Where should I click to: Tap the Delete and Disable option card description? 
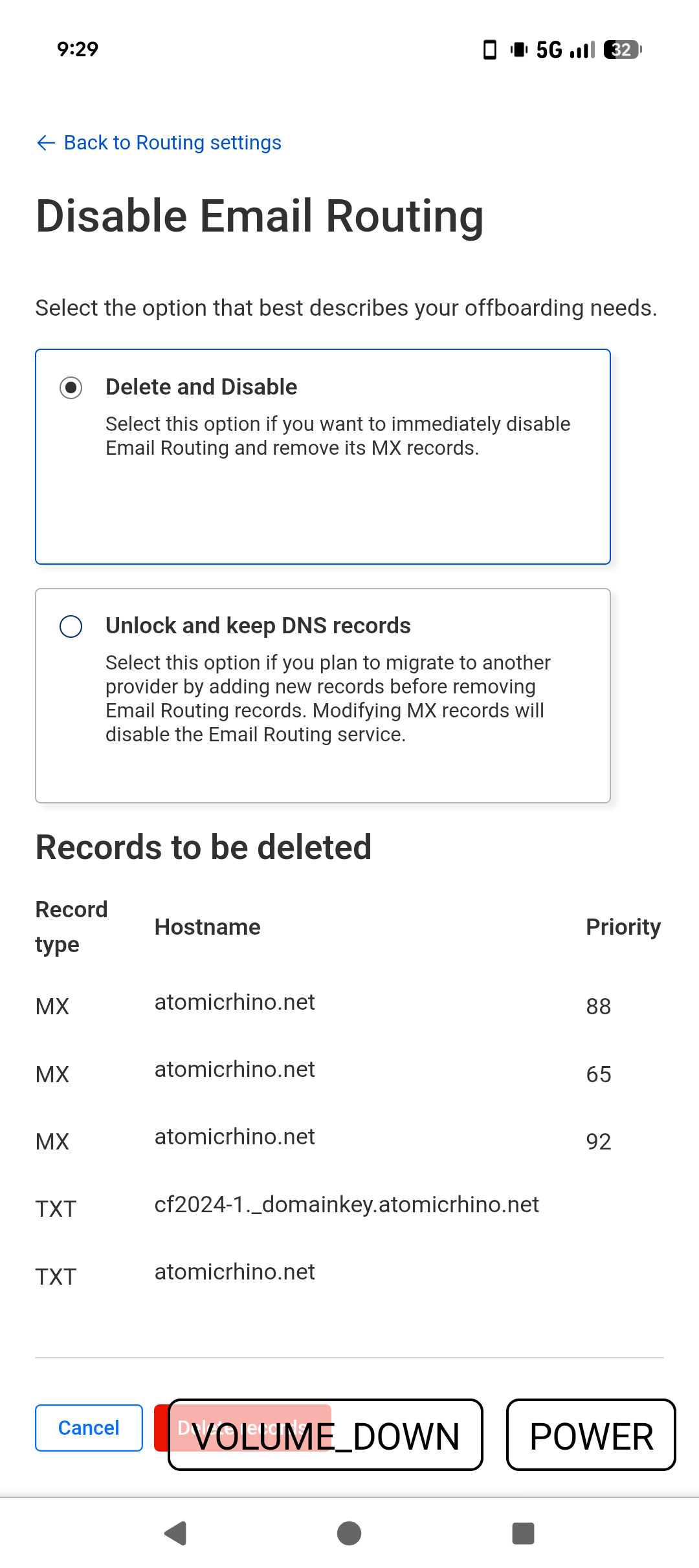(338, 436)
